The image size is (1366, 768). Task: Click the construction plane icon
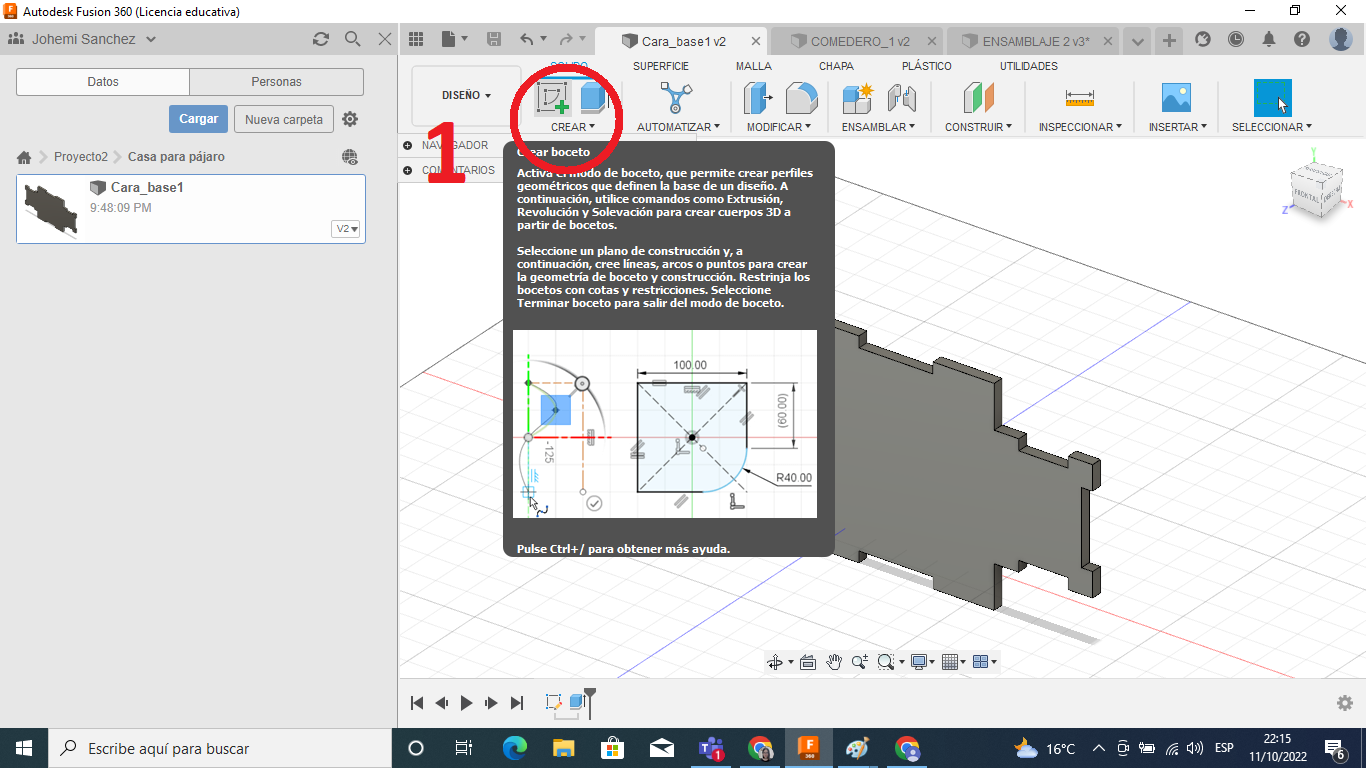pos(979,98)
